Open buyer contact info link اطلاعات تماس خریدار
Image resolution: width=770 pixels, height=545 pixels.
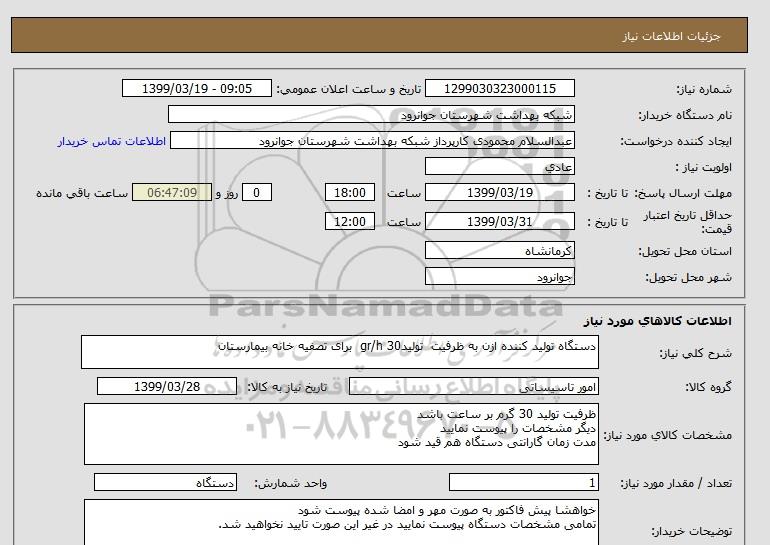point(112,141)
